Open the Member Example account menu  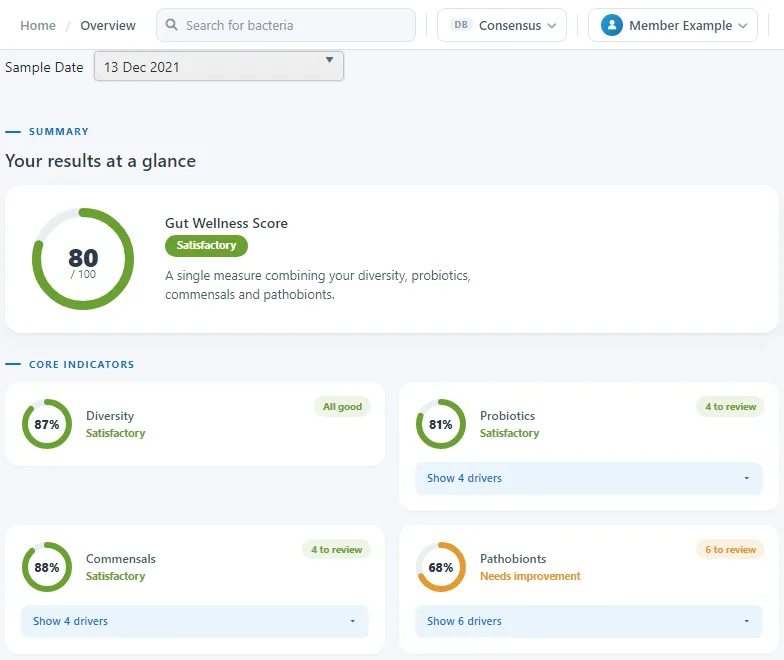pos(673,25)
